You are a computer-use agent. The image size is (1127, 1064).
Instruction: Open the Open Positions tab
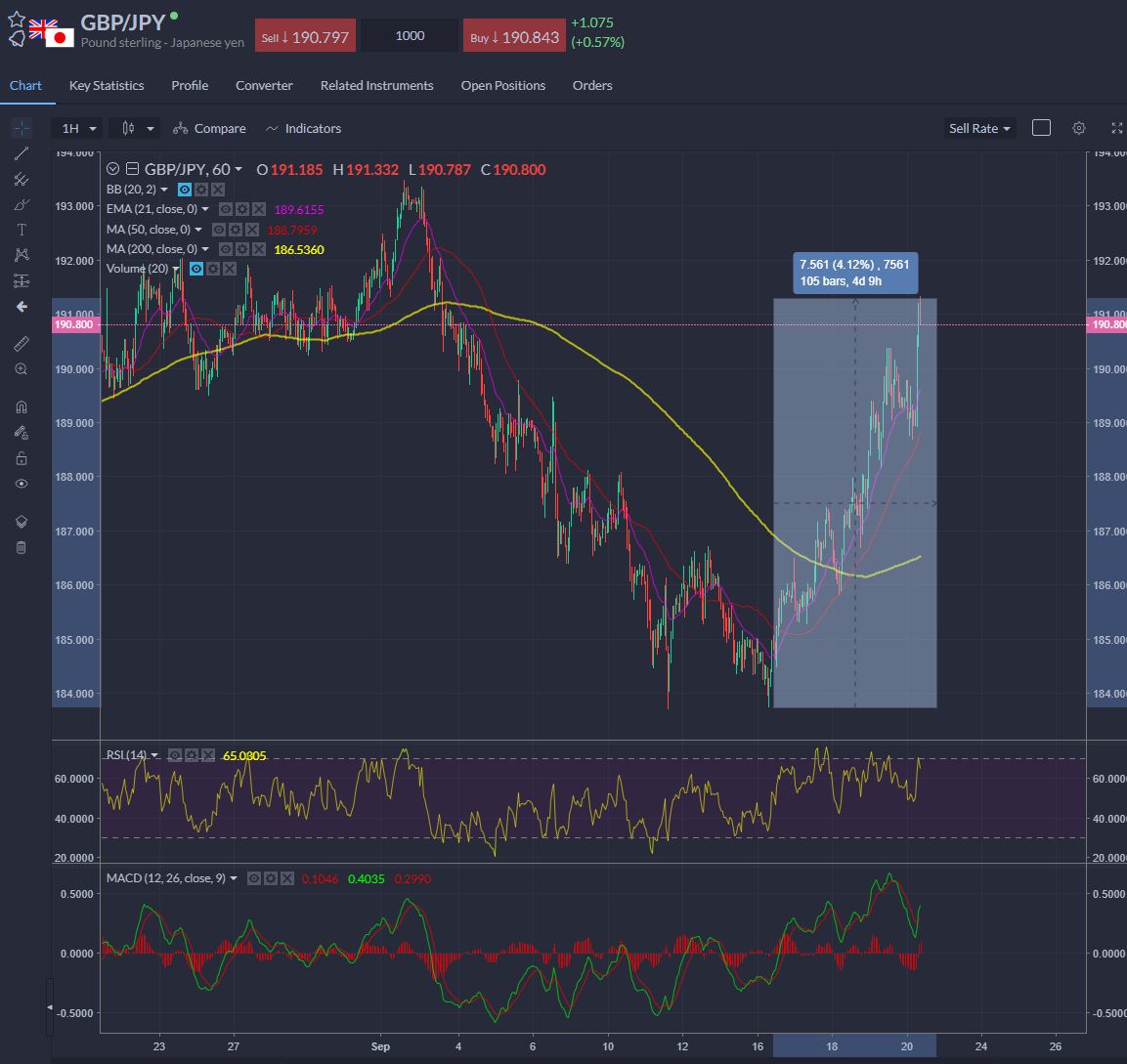point(502,85)
